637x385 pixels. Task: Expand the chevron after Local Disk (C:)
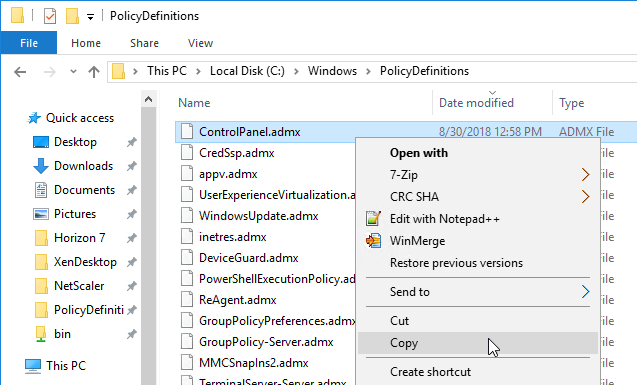coord(296,71)
